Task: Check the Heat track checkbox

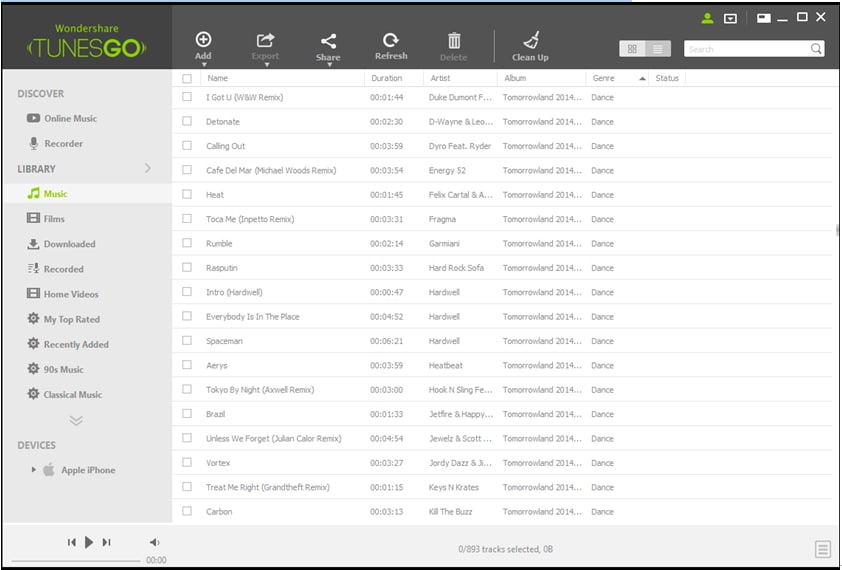Action: click(x=187, y=194)
